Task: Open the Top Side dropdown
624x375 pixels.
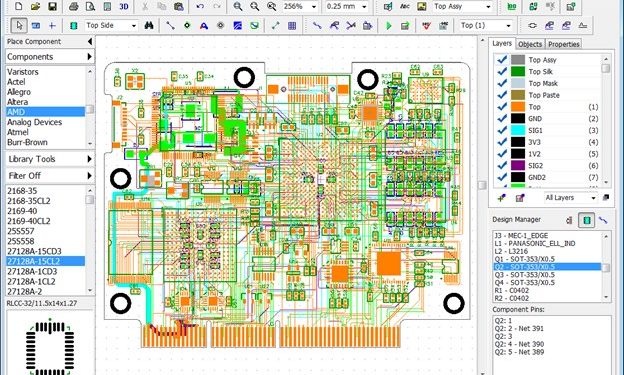Action: click(x=134, y=25)
